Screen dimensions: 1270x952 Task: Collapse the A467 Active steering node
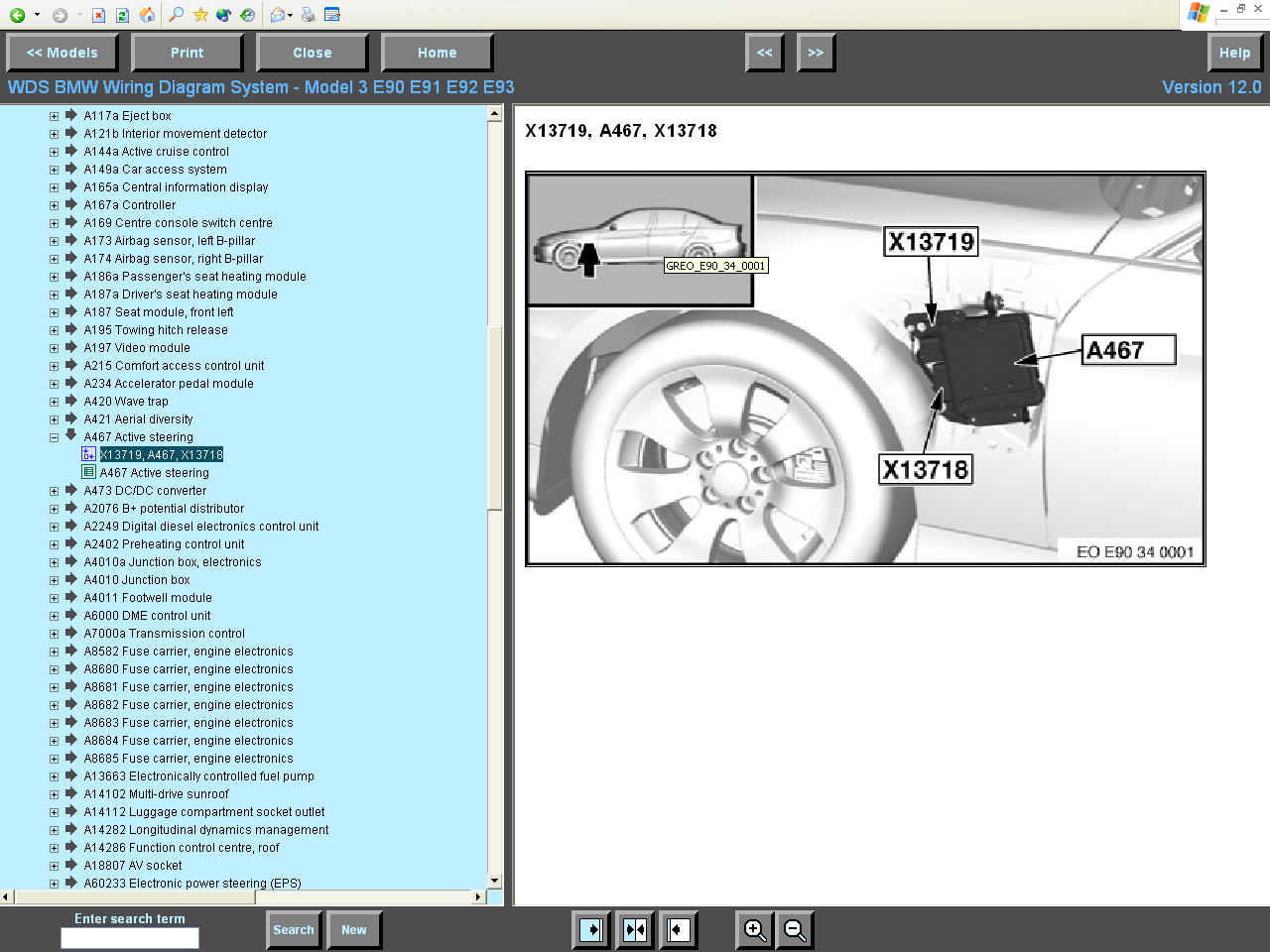[x=54, y=437]
